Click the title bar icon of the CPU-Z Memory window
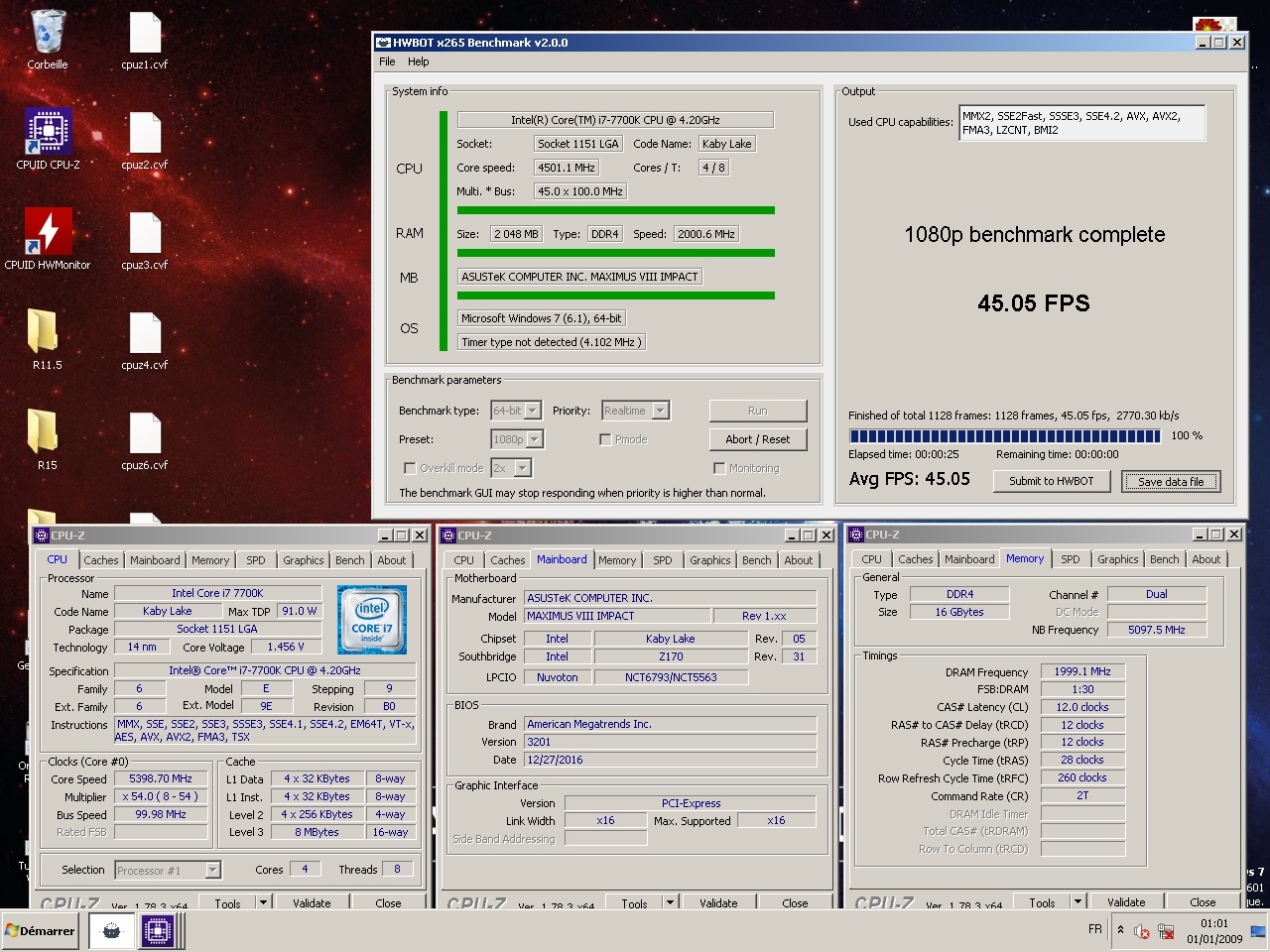 [x=855, y=535]
